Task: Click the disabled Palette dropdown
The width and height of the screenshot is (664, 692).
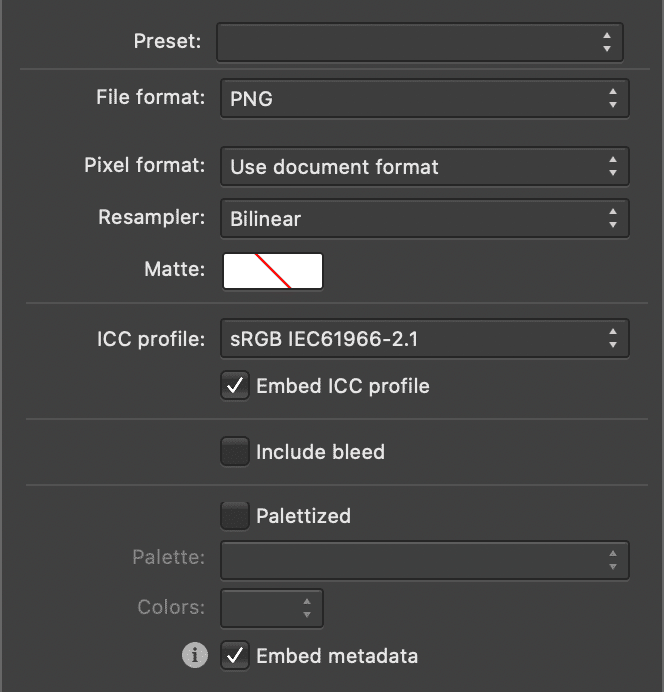Action: 424,560
